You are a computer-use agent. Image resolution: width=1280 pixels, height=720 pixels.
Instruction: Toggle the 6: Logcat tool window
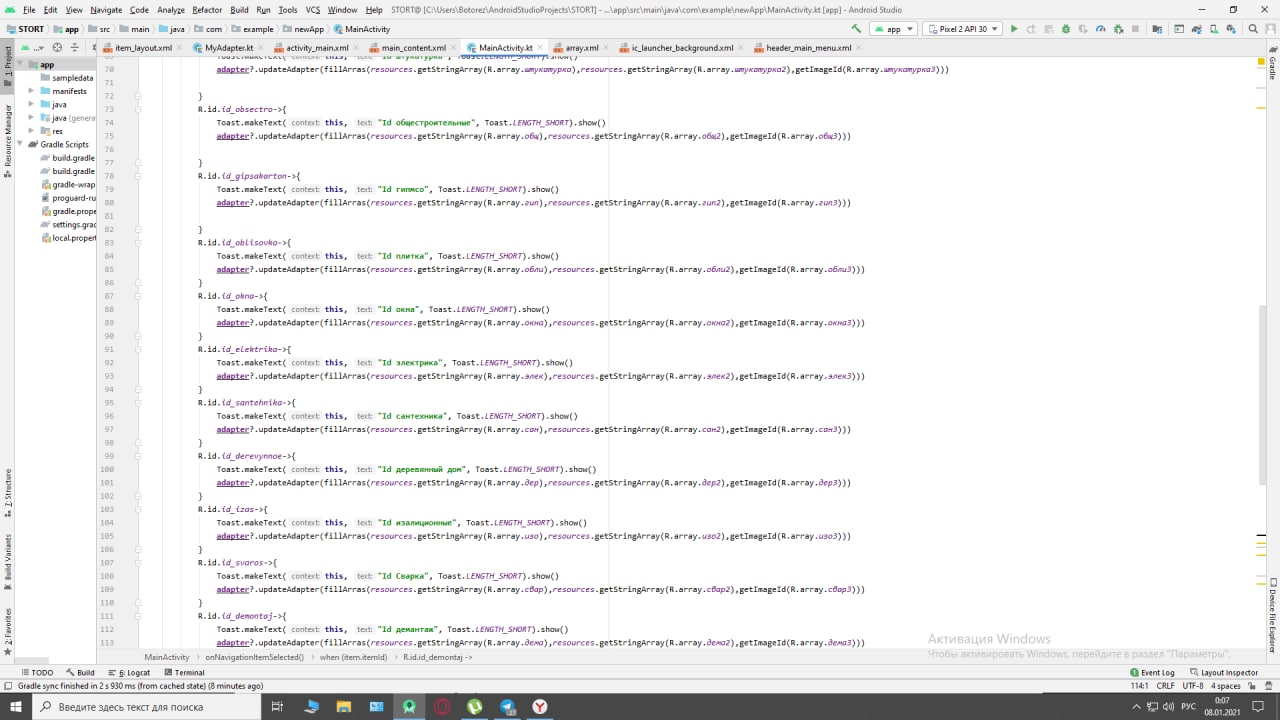point(128,673)
